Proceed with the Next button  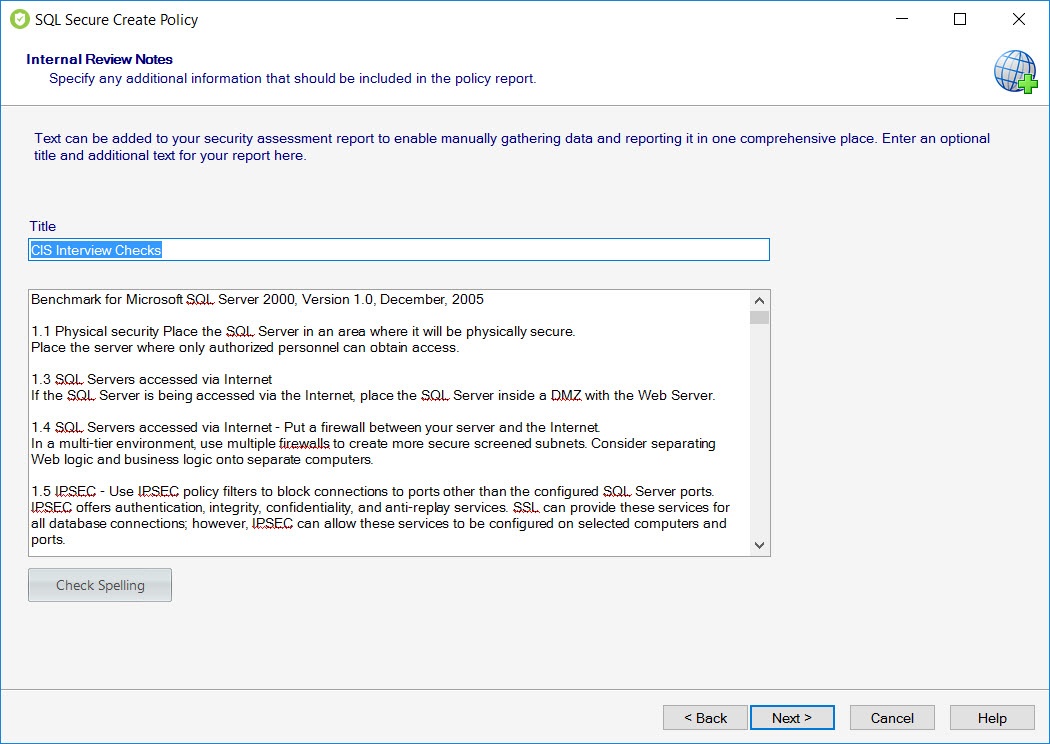click(792, 718)
